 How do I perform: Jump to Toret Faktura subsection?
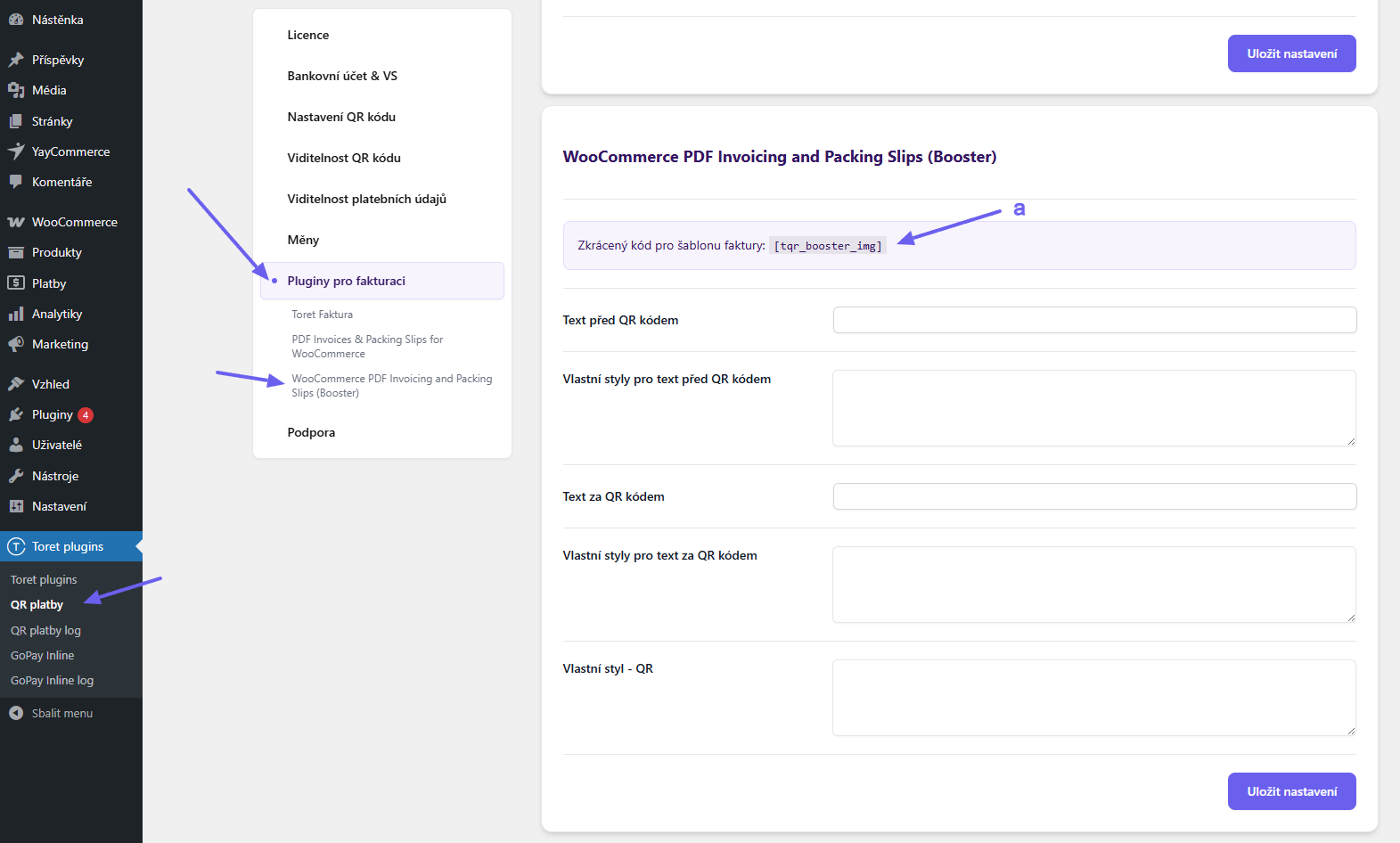click(322, 315)
